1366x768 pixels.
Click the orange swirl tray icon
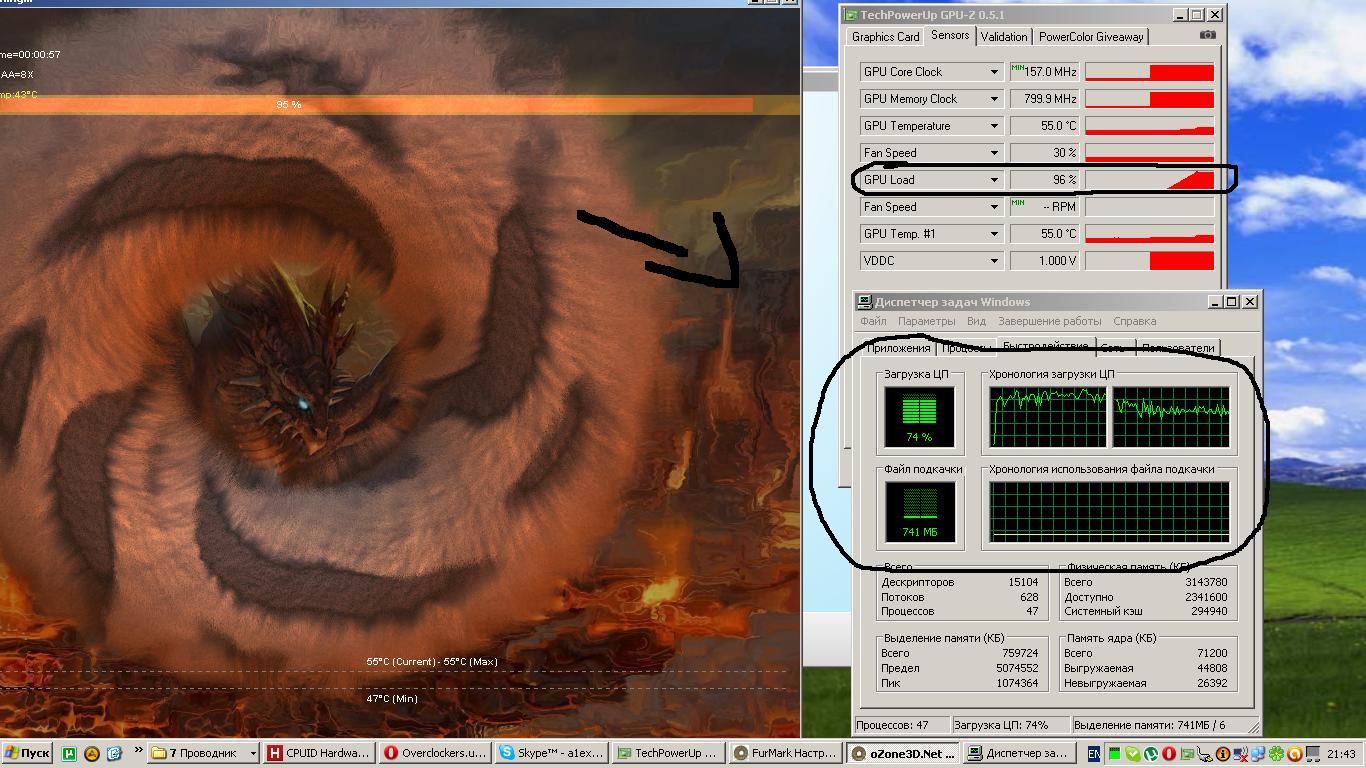[1294, 754]
